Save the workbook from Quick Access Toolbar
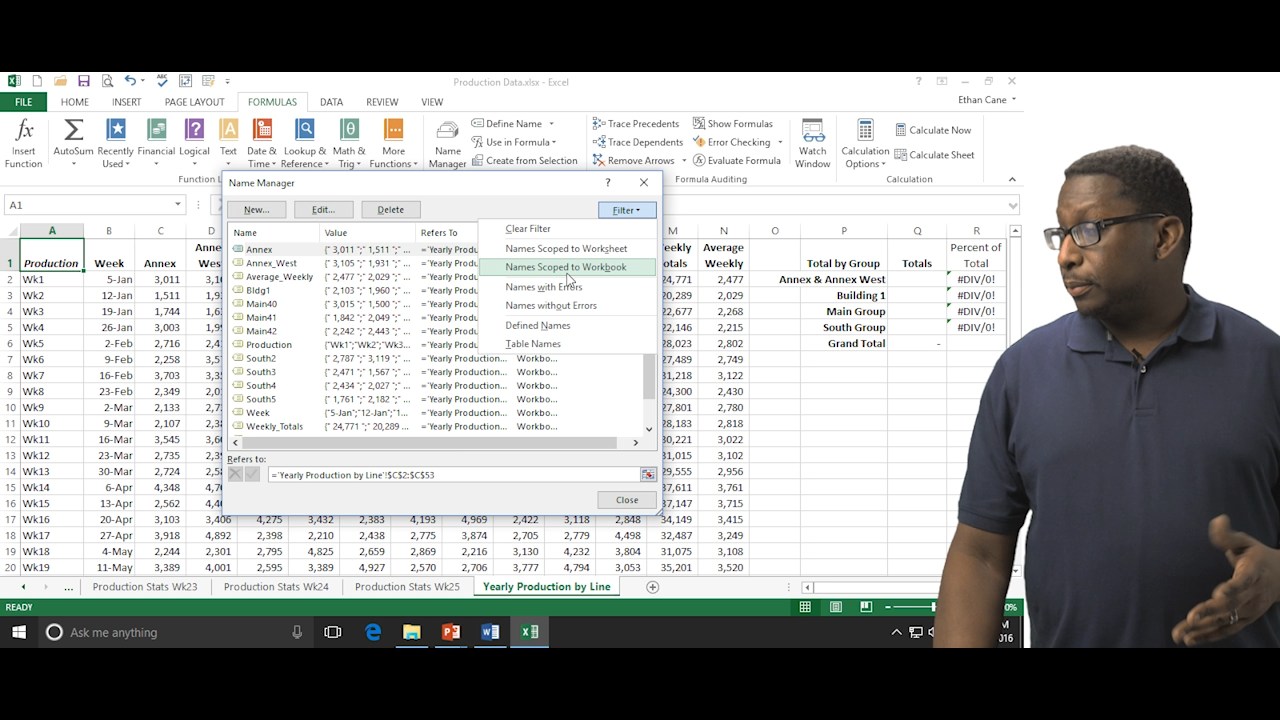Screen dimensions: 1280x720 tap(83, 81)
